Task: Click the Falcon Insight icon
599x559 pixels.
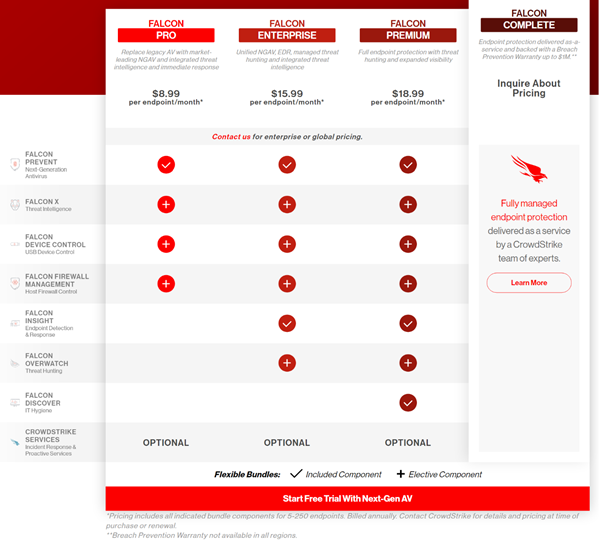Action: pos(15,323)
